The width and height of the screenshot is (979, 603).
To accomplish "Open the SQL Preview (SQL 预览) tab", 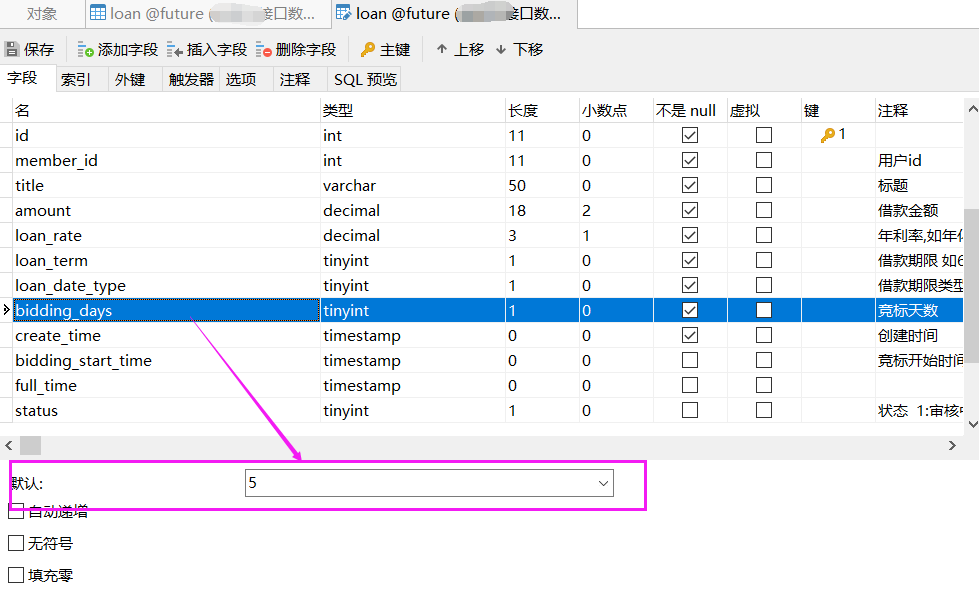I will (365, 79).
